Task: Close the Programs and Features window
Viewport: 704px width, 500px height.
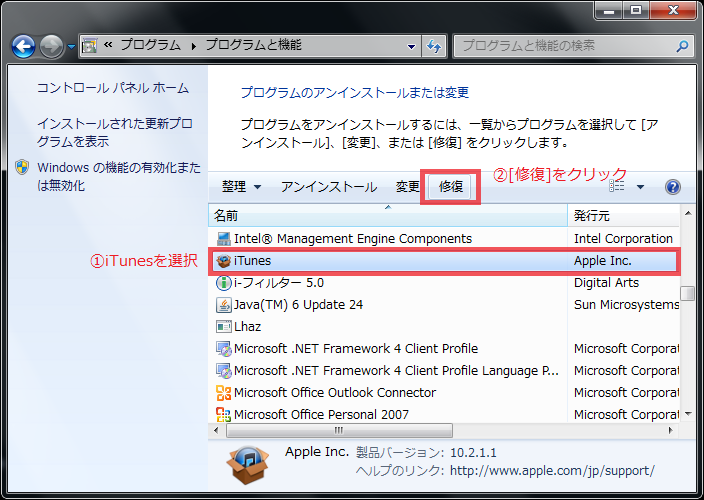Action: tap(673, 10)
